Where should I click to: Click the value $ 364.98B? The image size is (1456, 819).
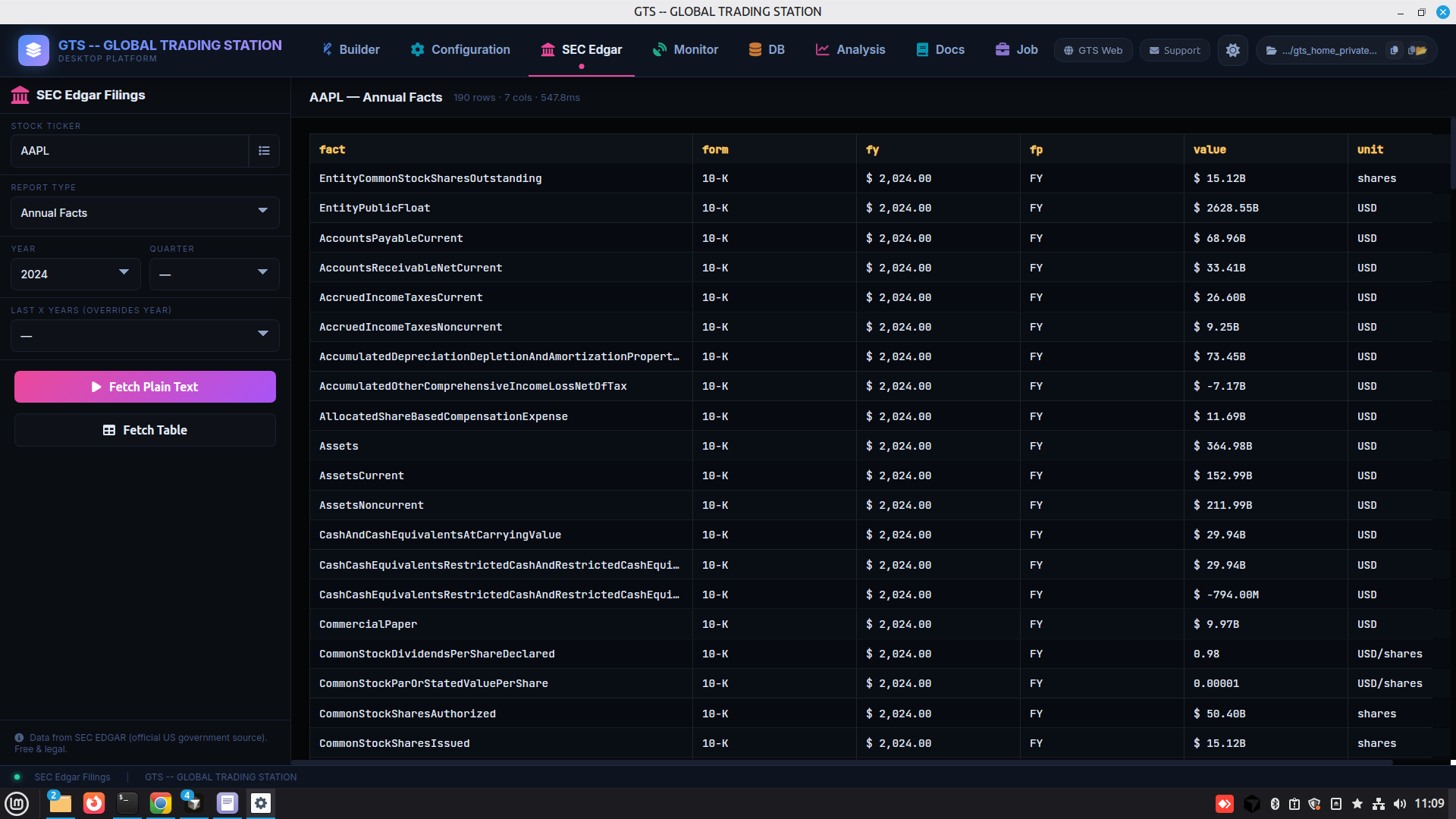point(1222,446)
